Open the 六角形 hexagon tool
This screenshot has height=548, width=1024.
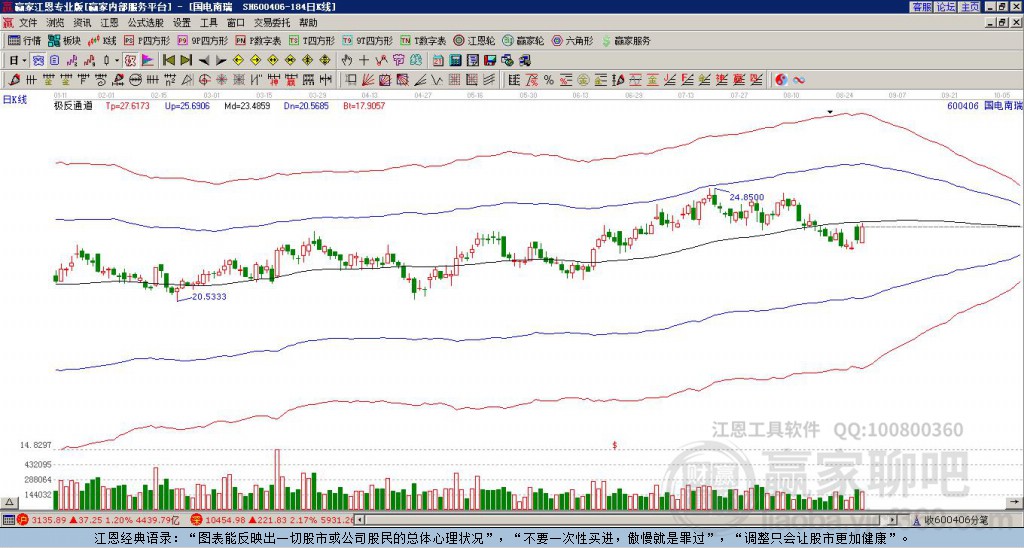tap(573, 40)
